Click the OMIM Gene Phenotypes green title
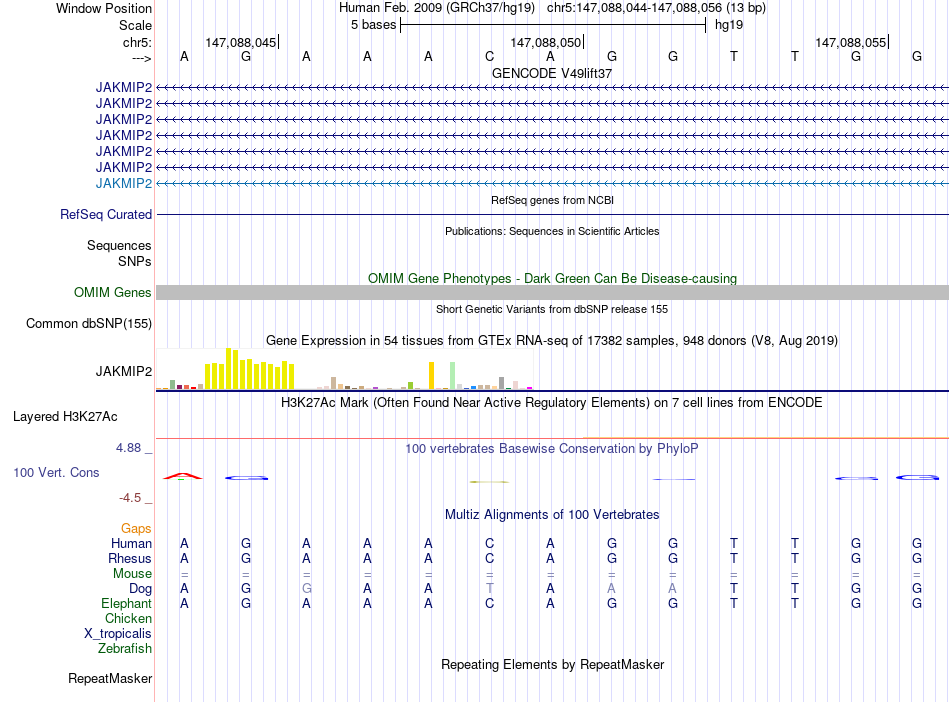Image resolution: width=950 pixels, height=702 pixels. (x=552, y=279)
